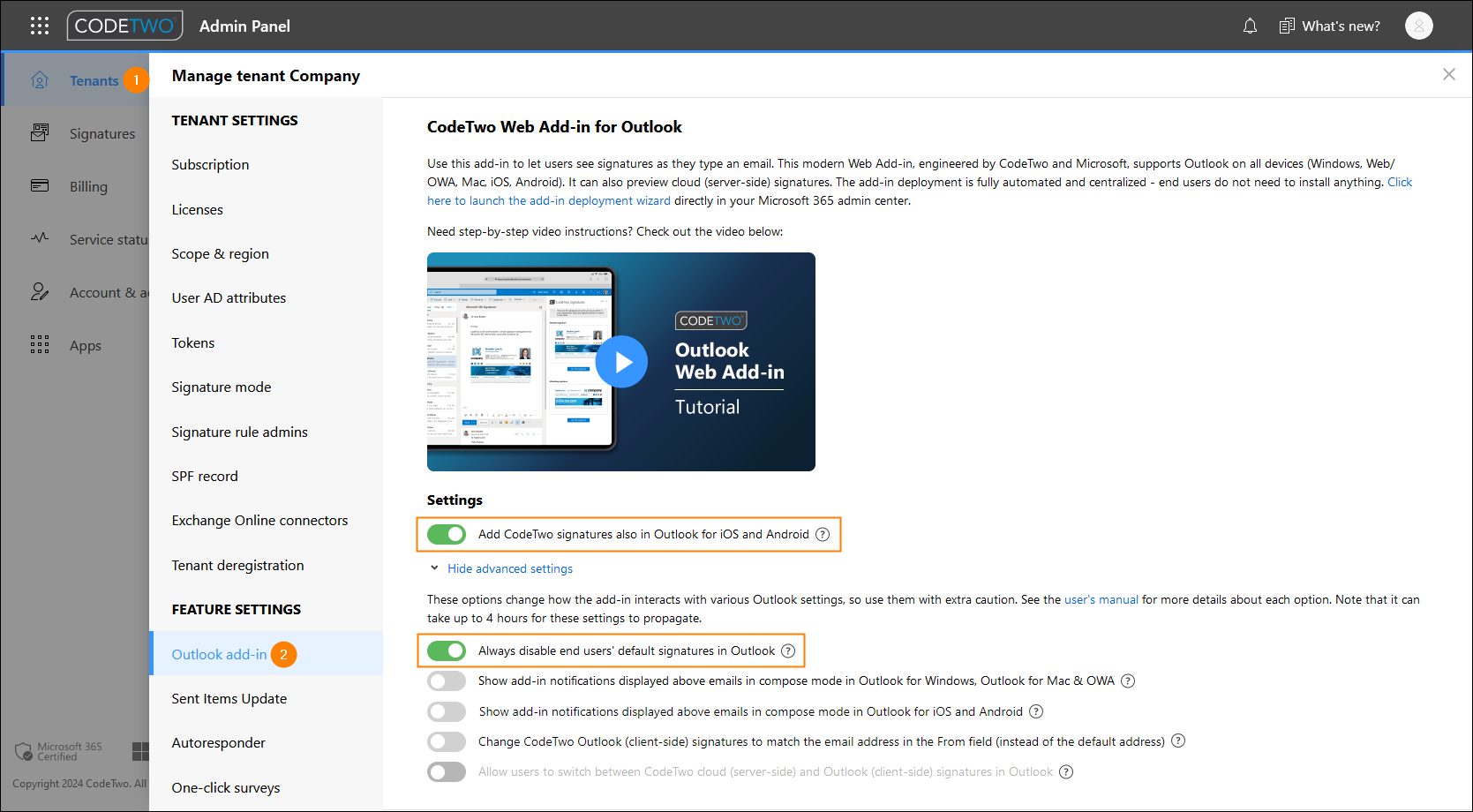Screen dimensions: 1473x812
Task: Toggle always disabling users' default Outlook signatures
Action: [447, 650]
